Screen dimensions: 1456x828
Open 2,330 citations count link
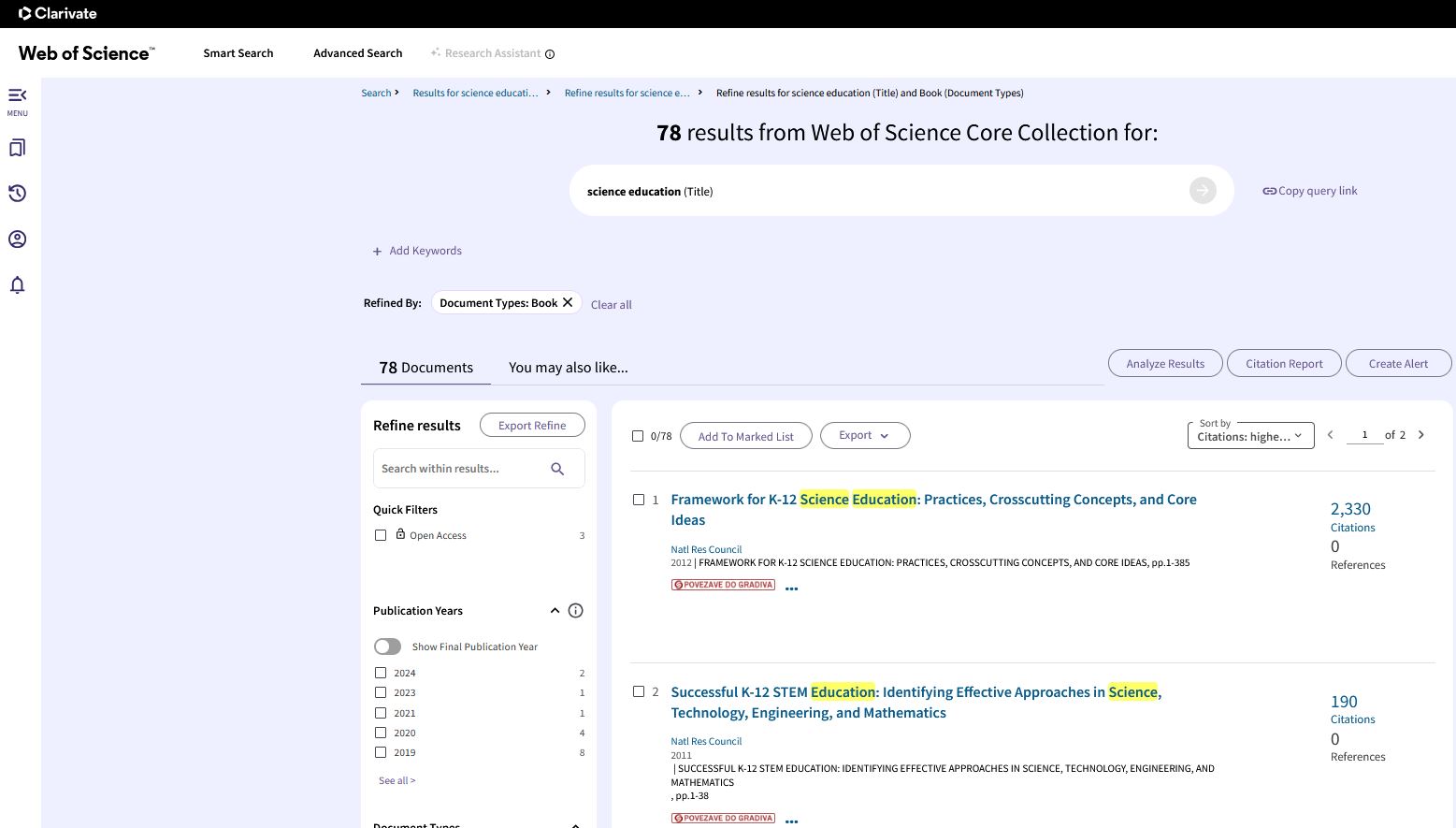pyautogui.click(x=1350, y=509)
